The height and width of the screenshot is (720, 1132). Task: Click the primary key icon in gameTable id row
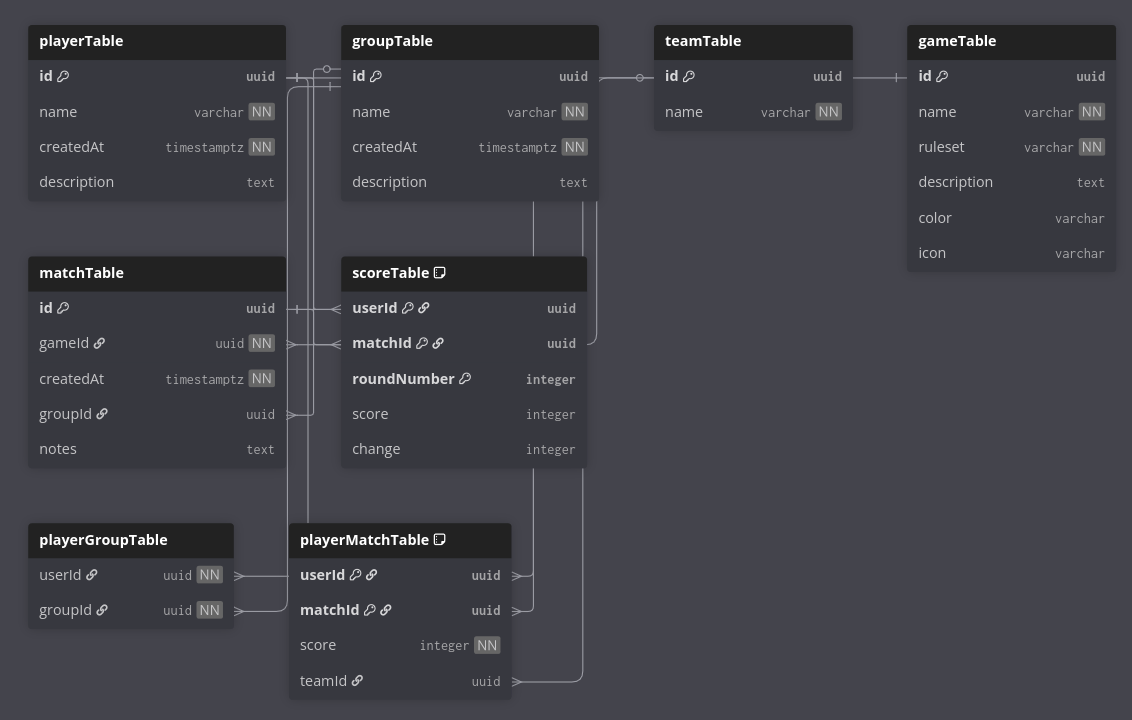(942, 76)
